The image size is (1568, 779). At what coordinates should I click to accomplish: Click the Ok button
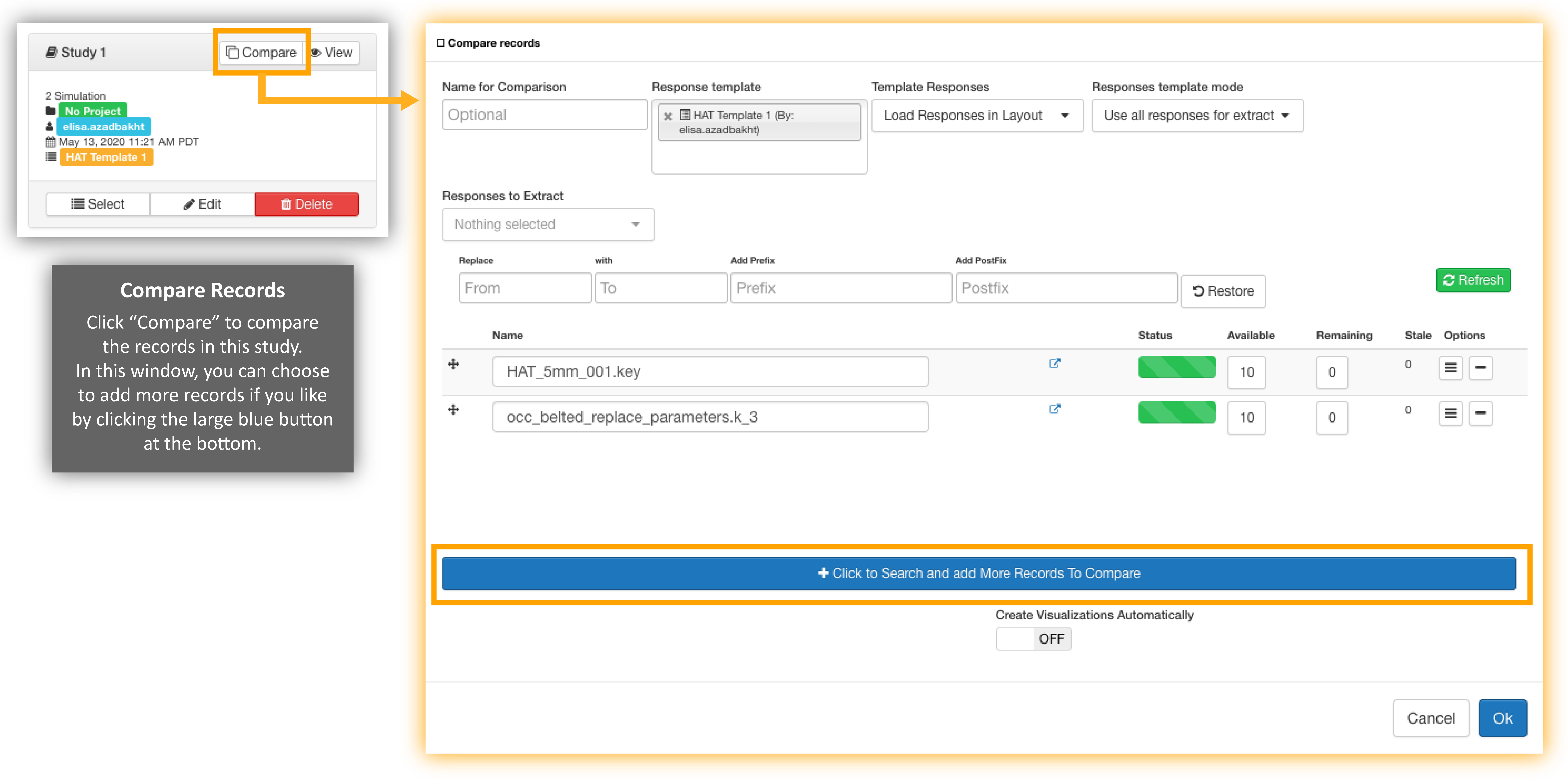pos(1503,718)
